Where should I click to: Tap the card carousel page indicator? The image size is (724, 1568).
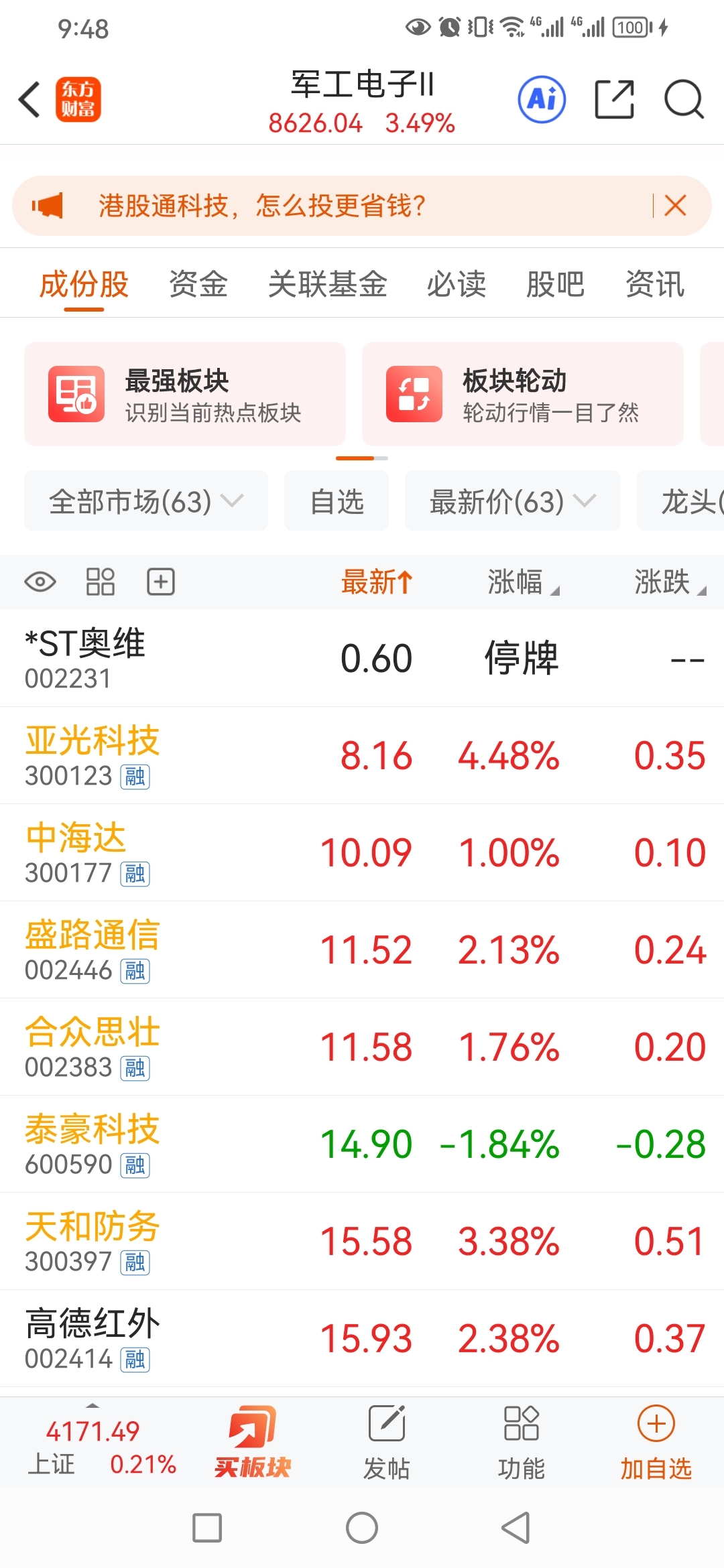pos(362,458)
